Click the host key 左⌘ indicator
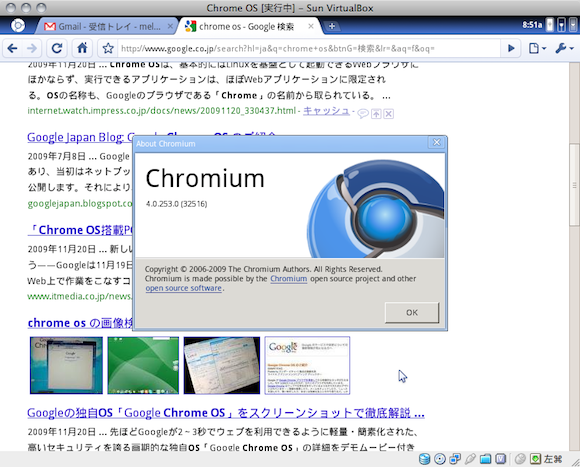The width and height of the screenshot is (580, 467). tap(553, 459)
